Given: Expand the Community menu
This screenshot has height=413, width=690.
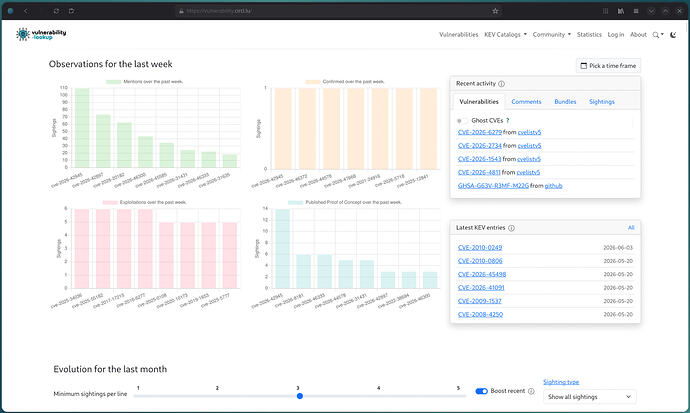Looking at the screenshot, I should [551, 34].
